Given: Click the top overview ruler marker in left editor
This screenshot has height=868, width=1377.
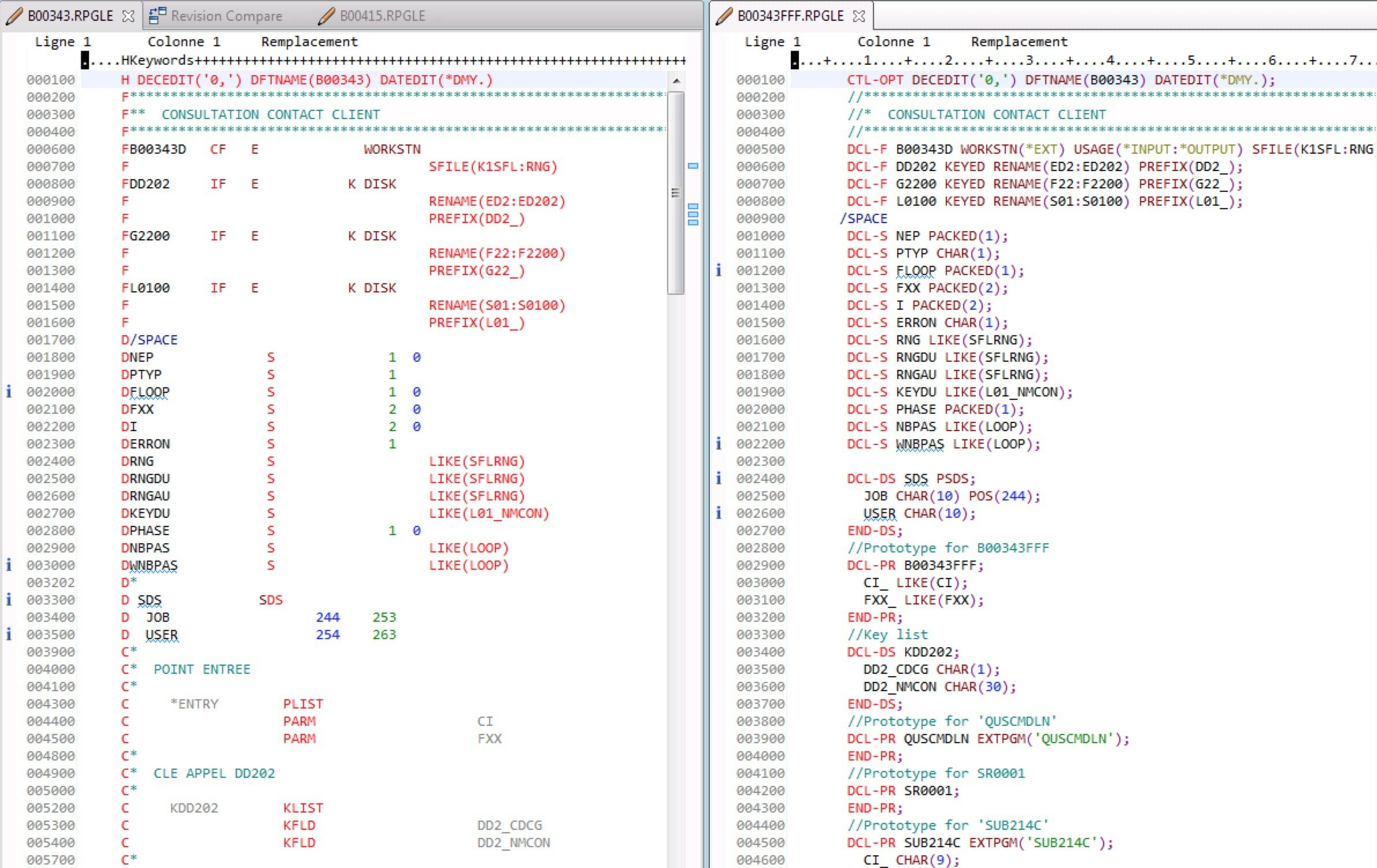Looking at the screenshot, I should (x=693, y=166).
